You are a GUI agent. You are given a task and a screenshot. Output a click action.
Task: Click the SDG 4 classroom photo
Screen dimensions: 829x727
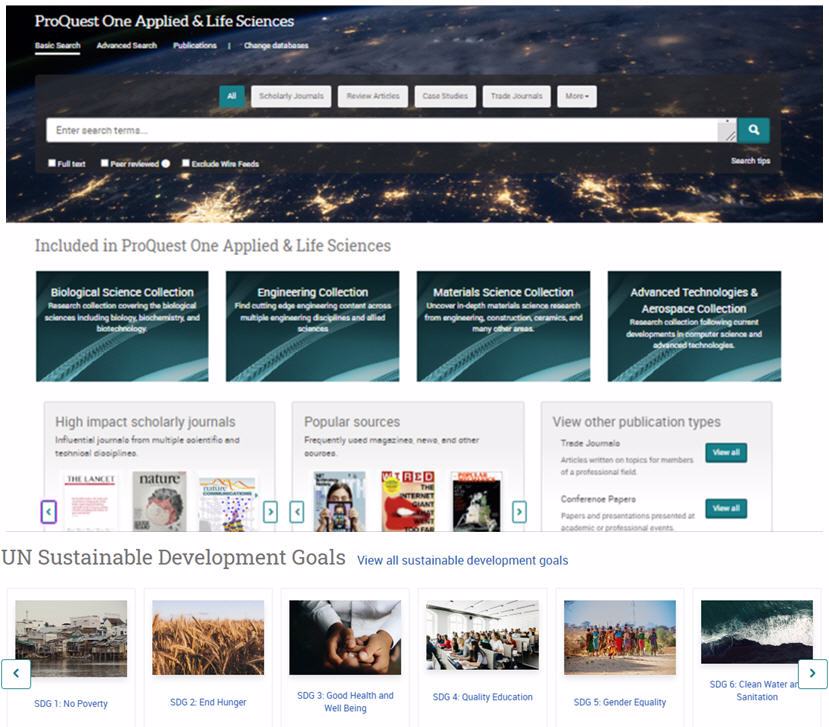[x=482, y=635]
